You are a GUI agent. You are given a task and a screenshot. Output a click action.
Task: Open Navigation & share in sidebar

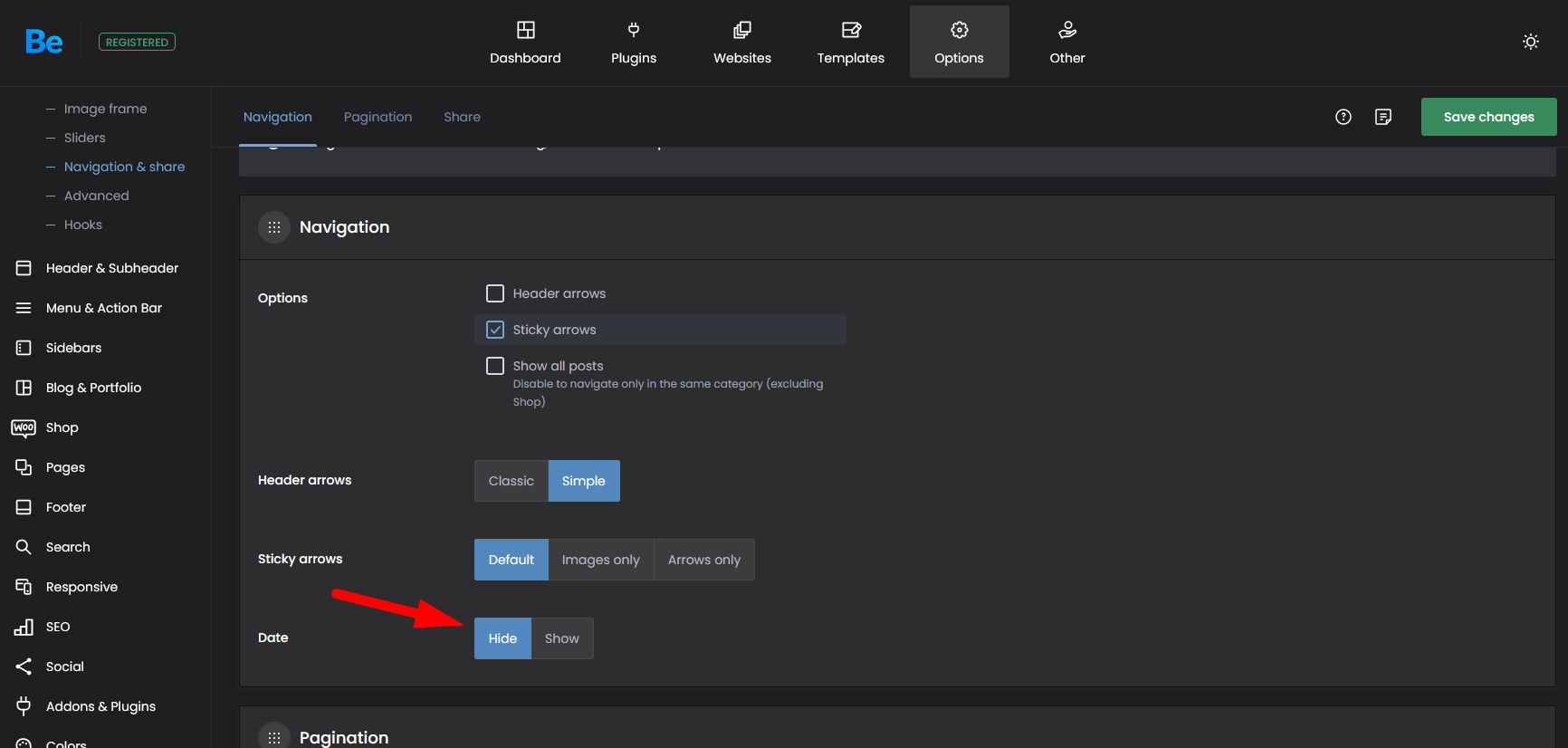125,167
